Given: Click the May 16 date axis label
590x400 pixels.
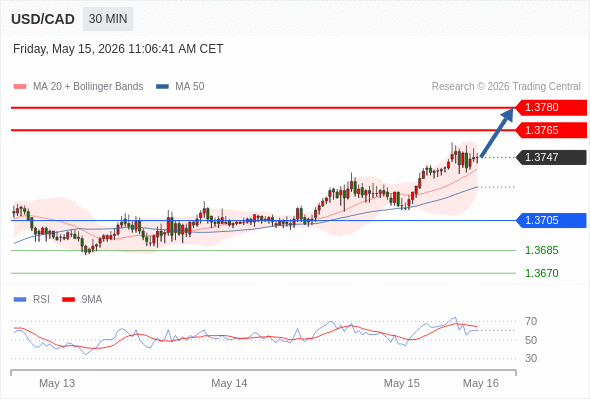Looking at the screenshot, I should (x=481, y=383).
